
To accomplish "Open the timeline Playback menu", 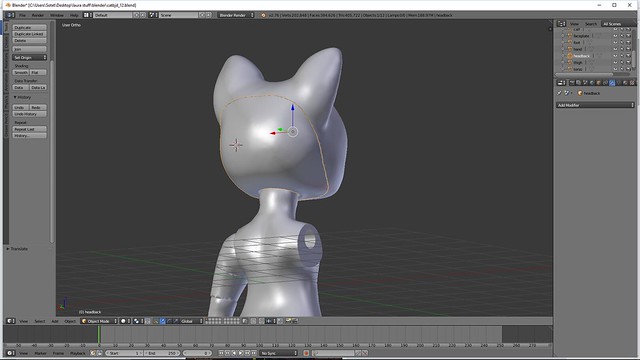I will point(78,353).
